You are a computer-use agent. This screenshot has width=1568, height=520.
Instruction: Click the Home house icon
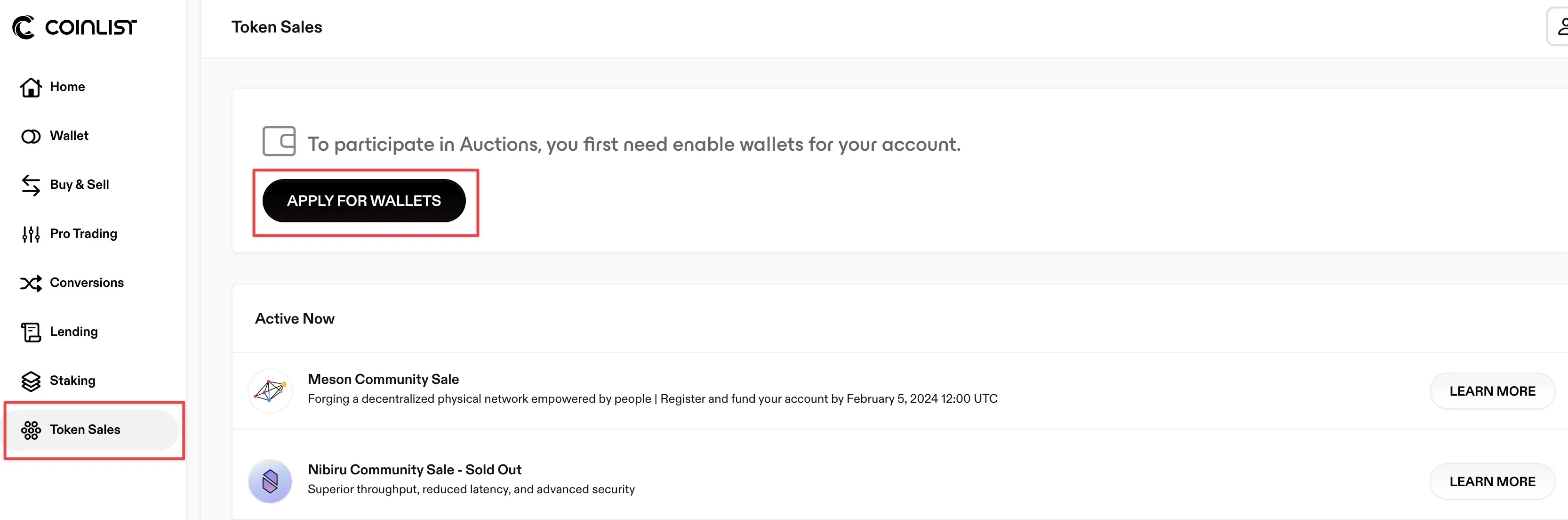[31, 87]
